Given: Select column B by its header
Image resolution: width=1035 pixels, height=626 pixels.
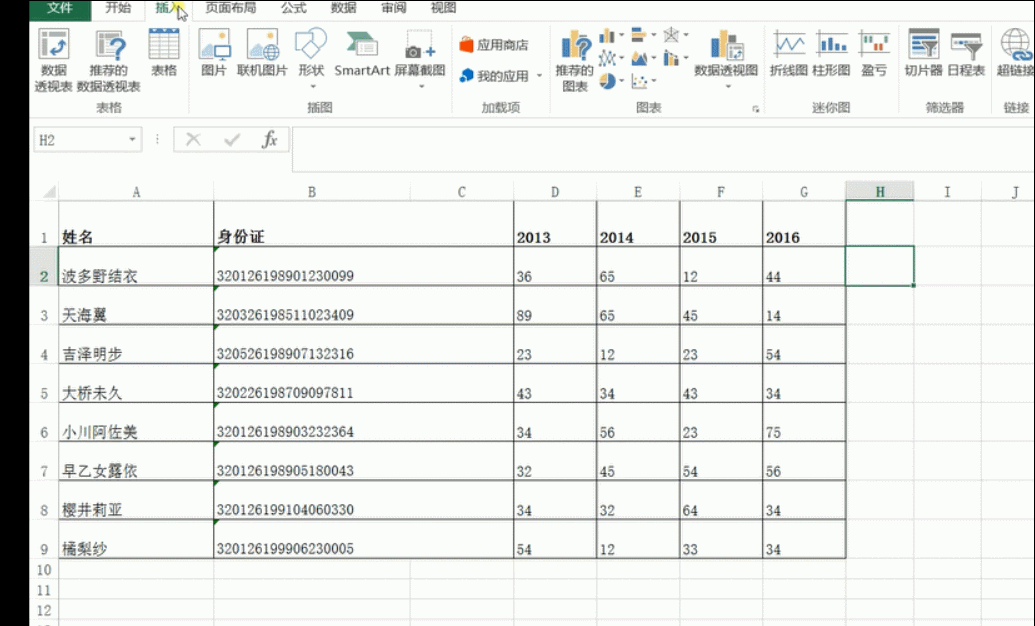Looking at the screenshot, I should 312,192.
